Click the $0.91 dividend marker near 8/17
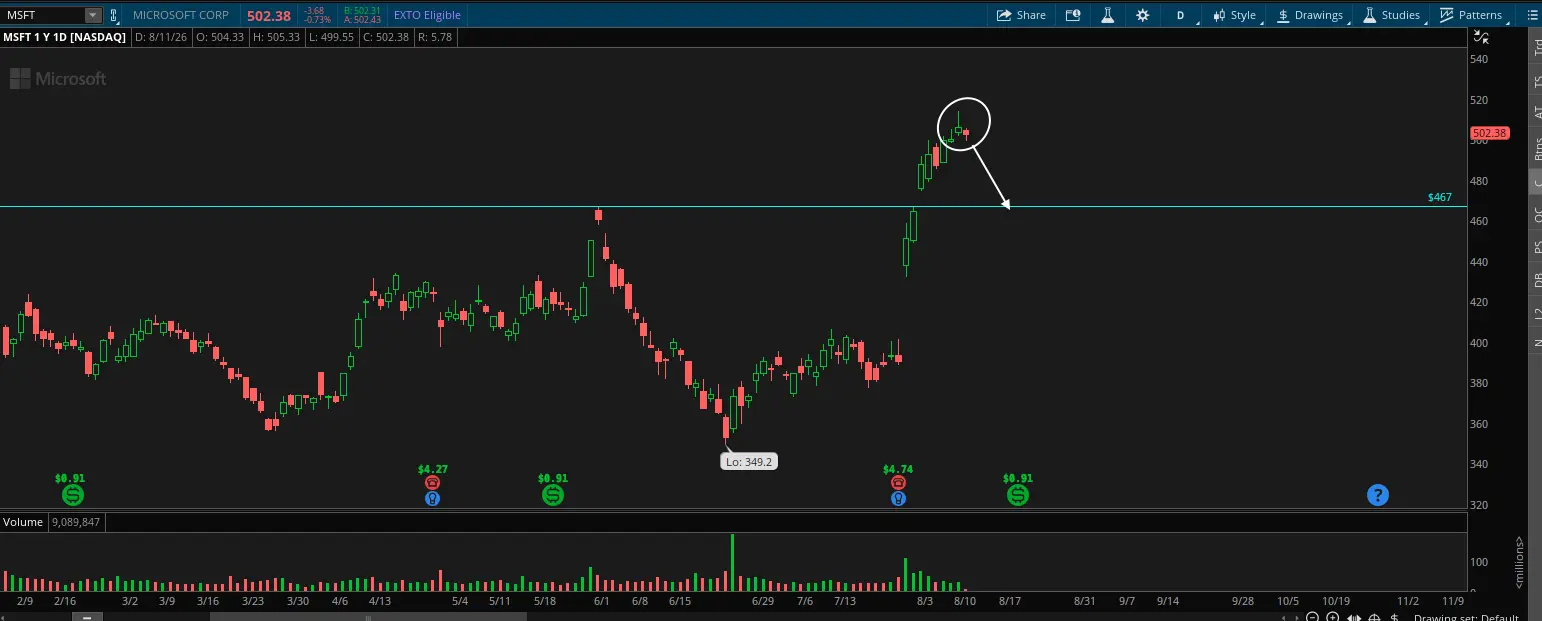Image resolution: width=1542 pixels, height=621 pixels. (x=1017, y=494)
